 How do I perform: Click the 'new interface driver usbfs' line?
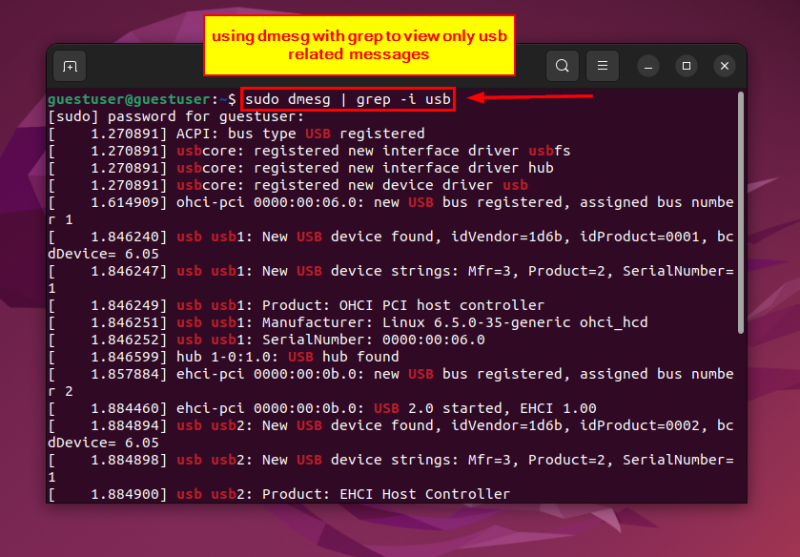[x=309, y=151]
